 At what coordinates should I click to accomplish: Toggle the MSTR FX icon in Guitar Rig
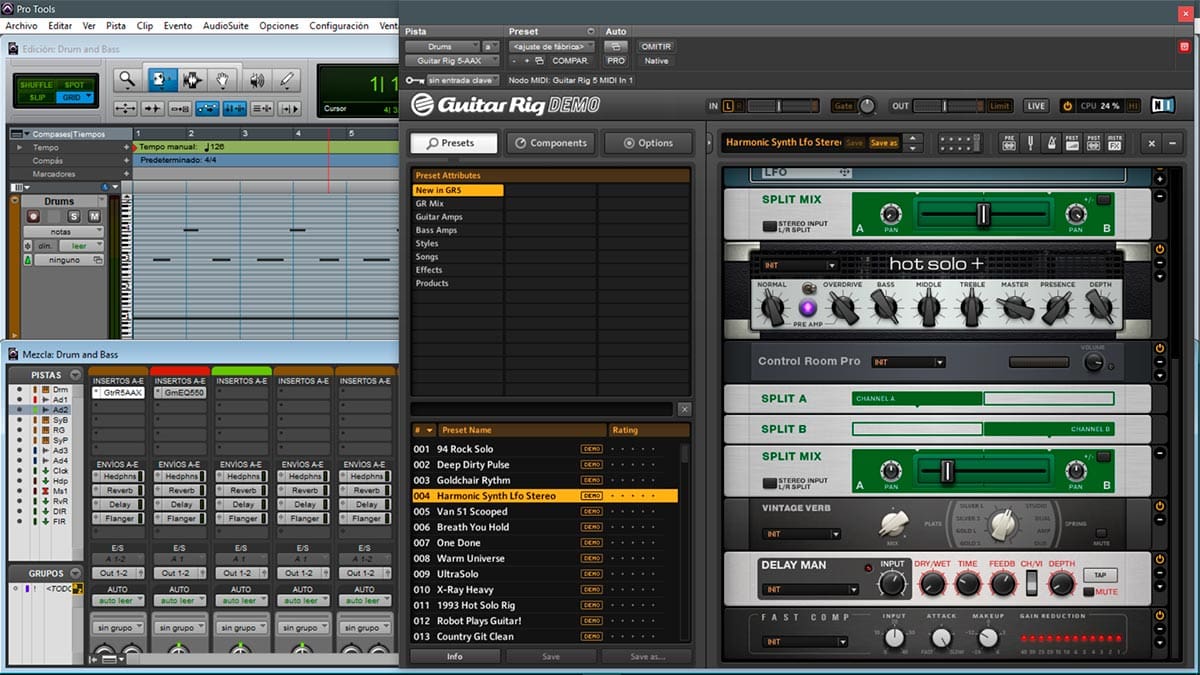click(1115, 143)
